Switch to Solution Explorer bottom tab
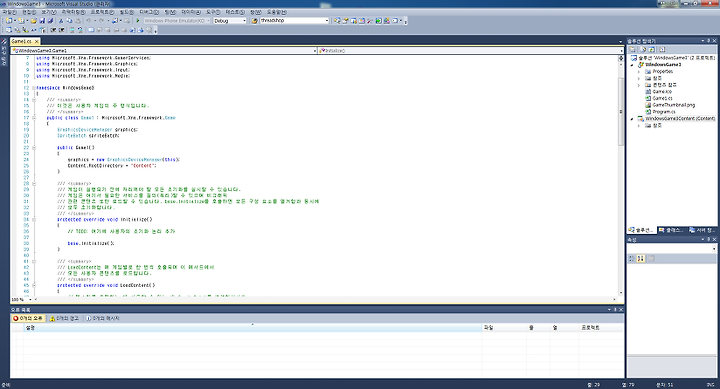The width and height of the screenshot is (720, 389). pyautogui.click(x=641, y=230)
